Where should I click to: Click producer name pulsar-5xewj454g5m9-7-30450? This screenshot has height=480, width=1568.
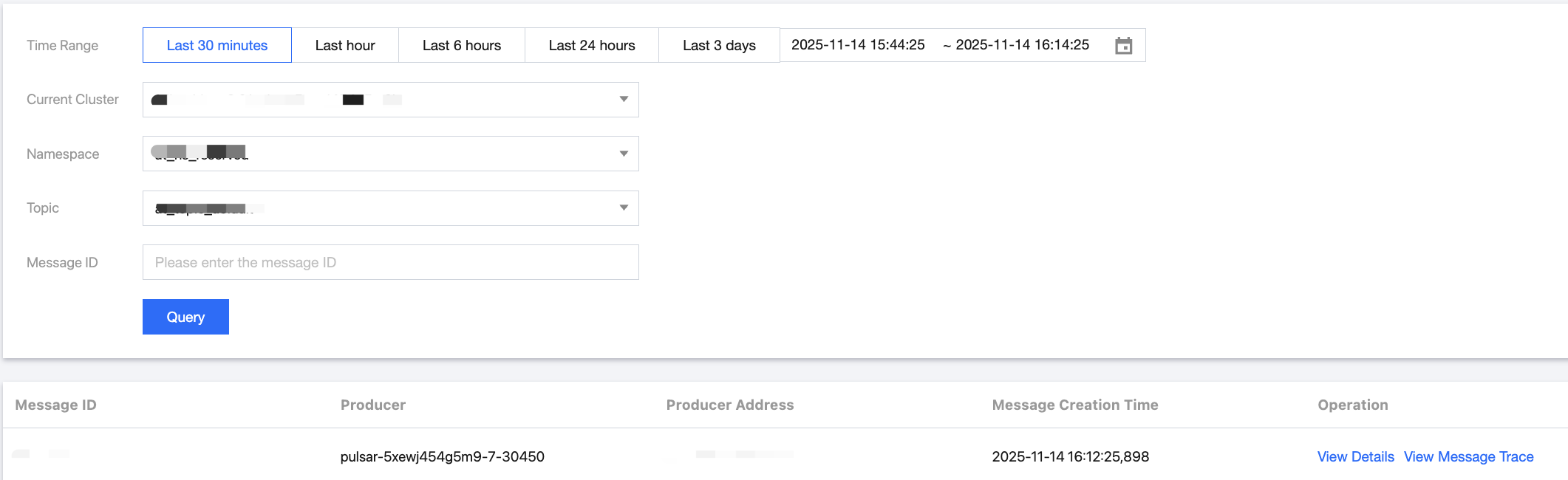(x=442, y=456)
